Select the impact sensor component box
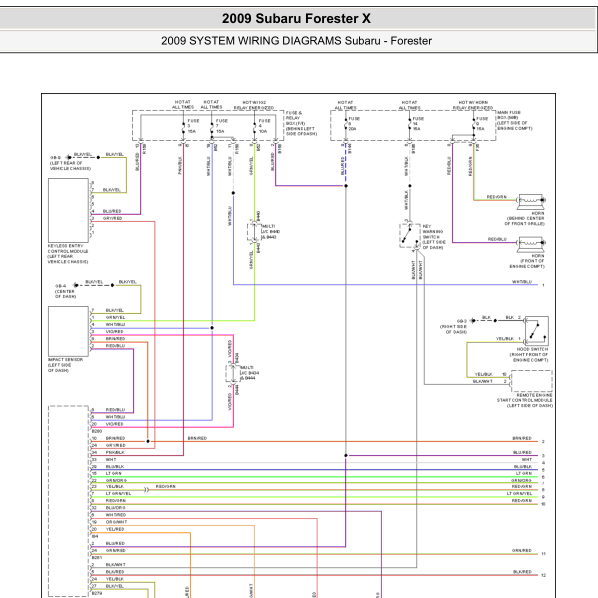The width and height of the screenshot is (598, 598). click(68, 331)
